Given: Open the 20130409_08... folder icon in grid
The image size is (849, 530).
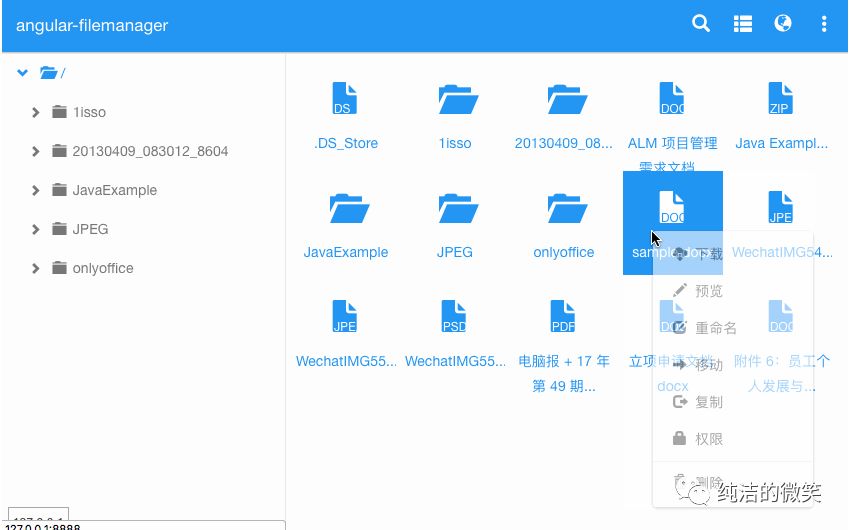Looking at the screenshot, I should pyautogui.click(x=567, y=99).
